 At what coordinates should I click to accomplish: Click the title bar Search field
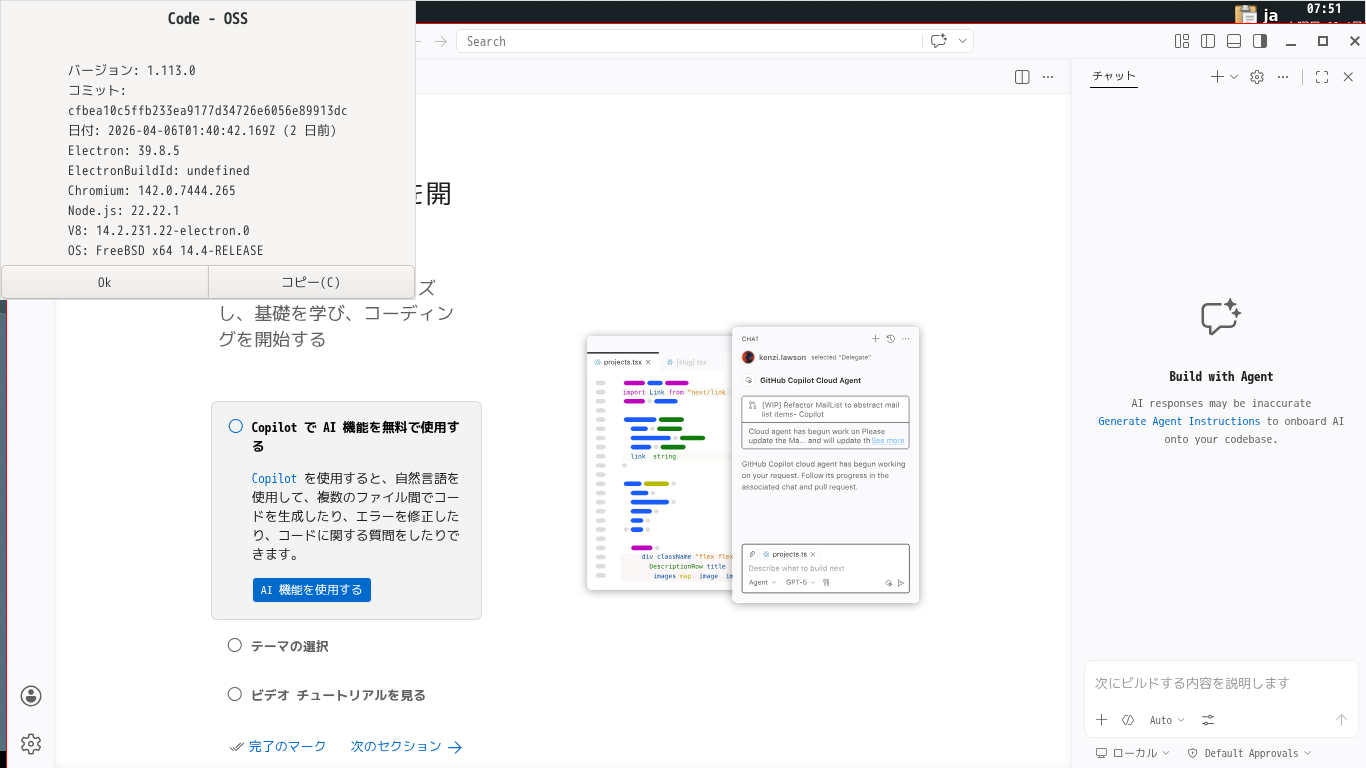(x=689, y=41)
